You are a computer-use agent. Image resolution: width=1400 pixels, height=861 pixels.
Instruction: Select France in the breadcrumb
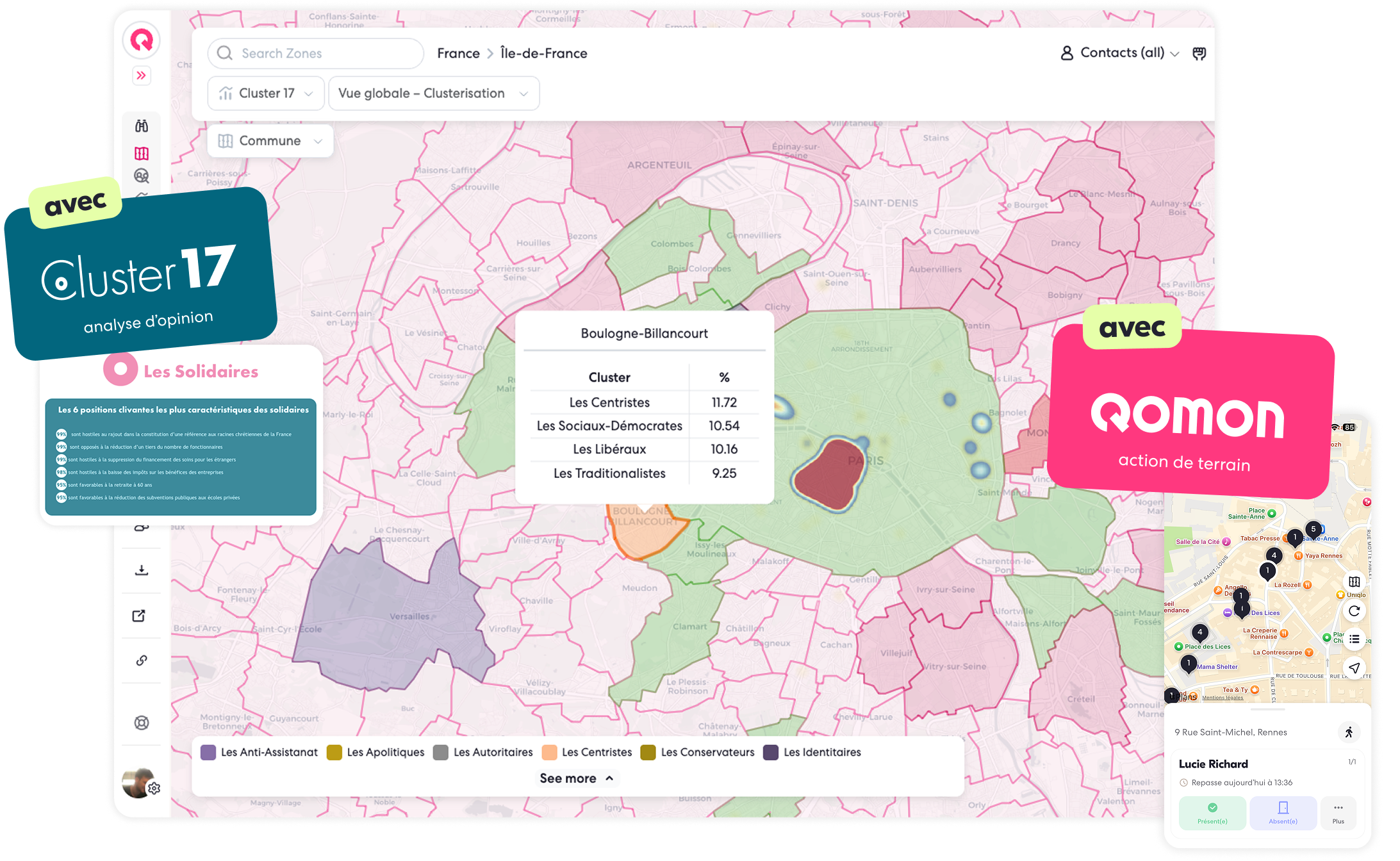(458, 53)
